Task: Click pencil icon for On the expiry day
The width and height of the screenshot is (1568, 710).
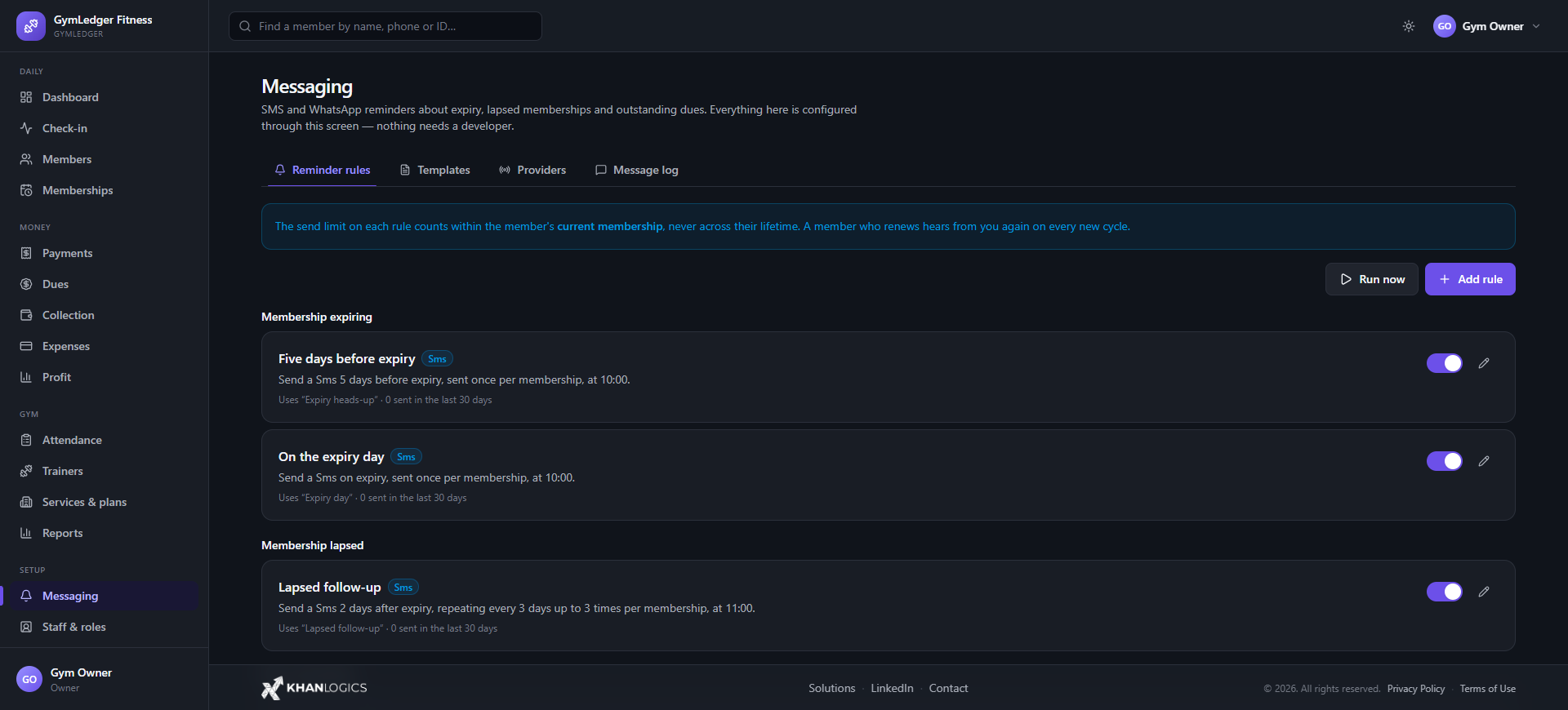Action: pos(1484,461)
